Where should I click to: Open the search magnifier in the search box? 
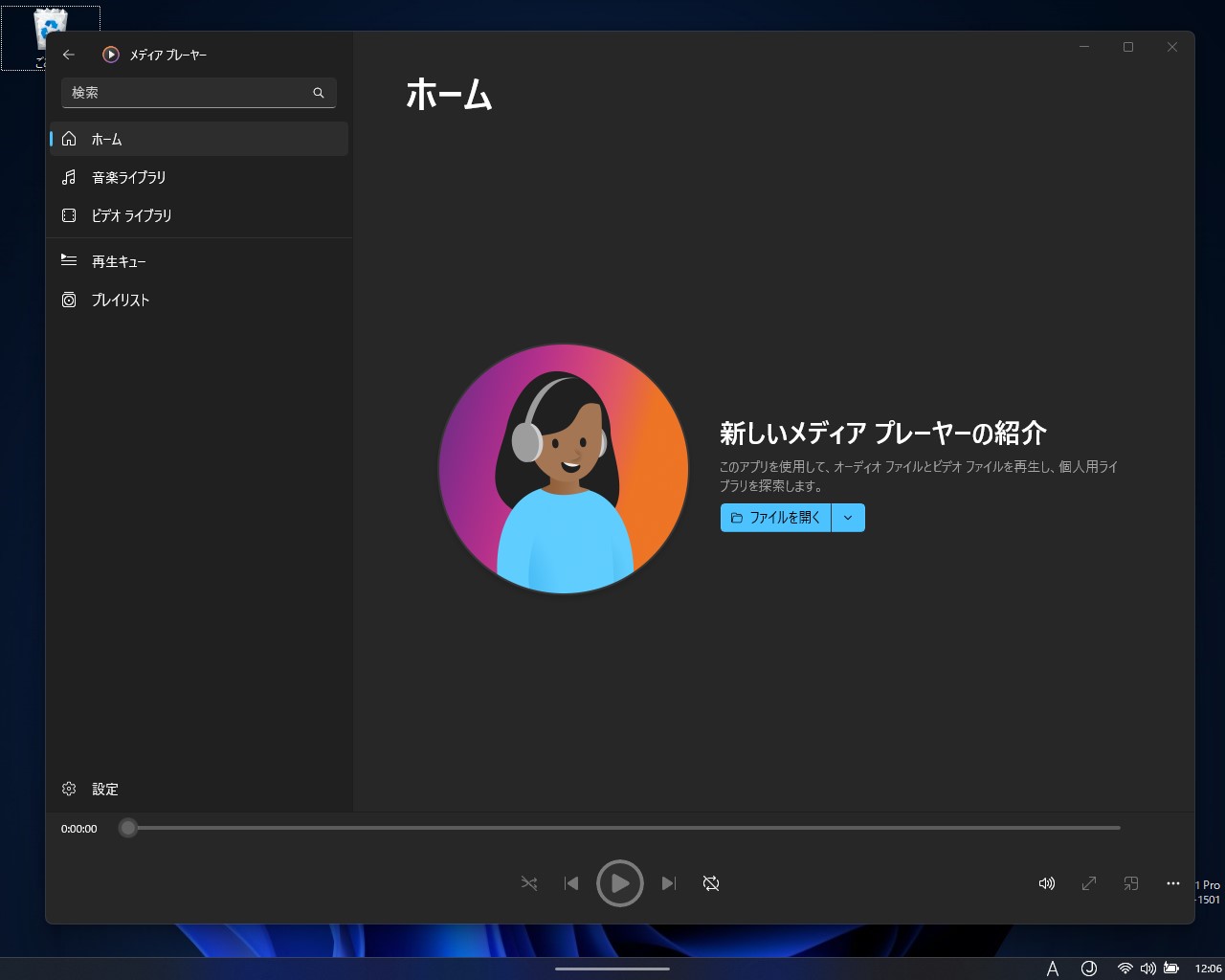tap(318, 93)
